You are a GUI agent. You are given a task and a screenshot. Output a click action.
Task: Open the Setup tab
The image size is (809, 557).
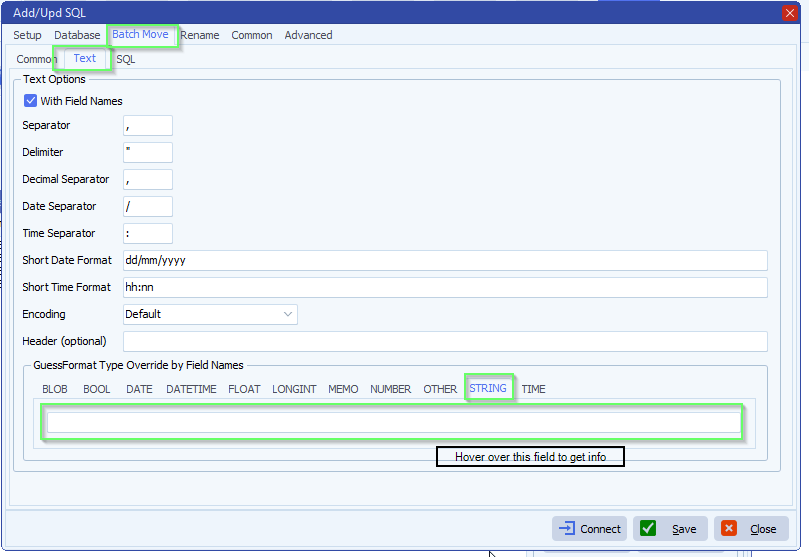coord(27,35)
